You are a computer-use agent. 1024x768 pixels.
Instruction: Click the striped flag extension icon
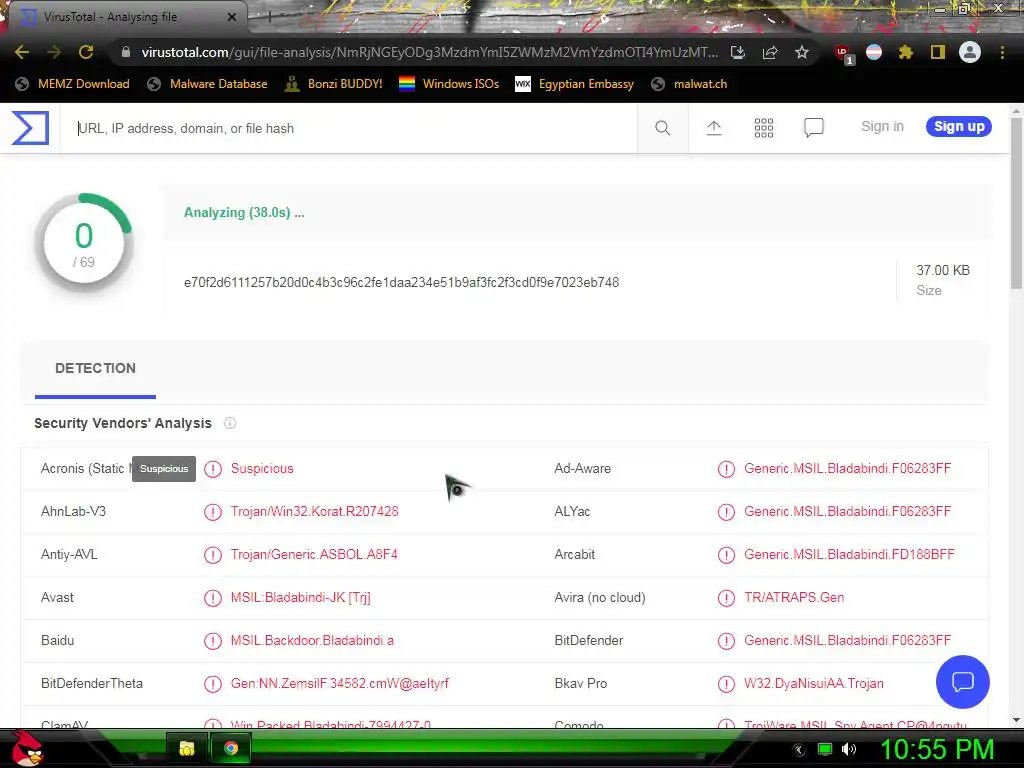click(x=874, y=52)
